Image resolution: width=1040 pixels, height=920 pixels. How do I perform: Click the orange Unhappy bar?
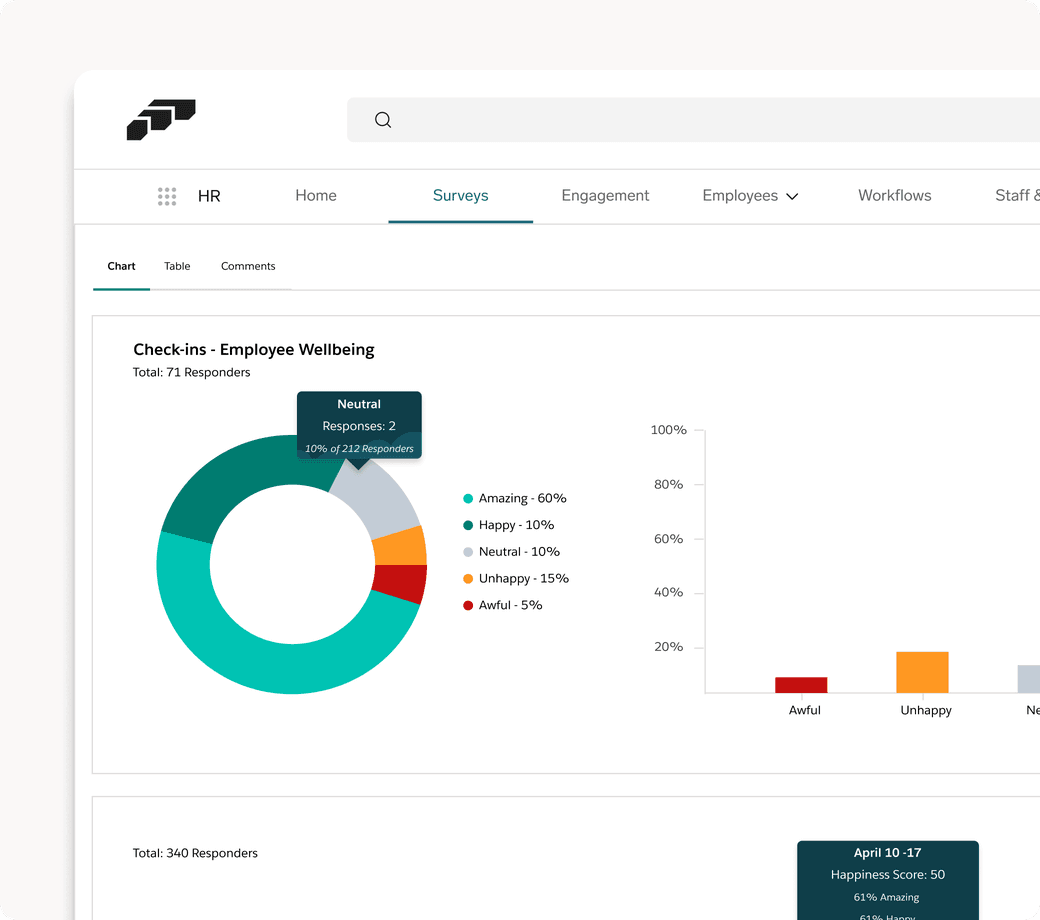pos(922,672)
